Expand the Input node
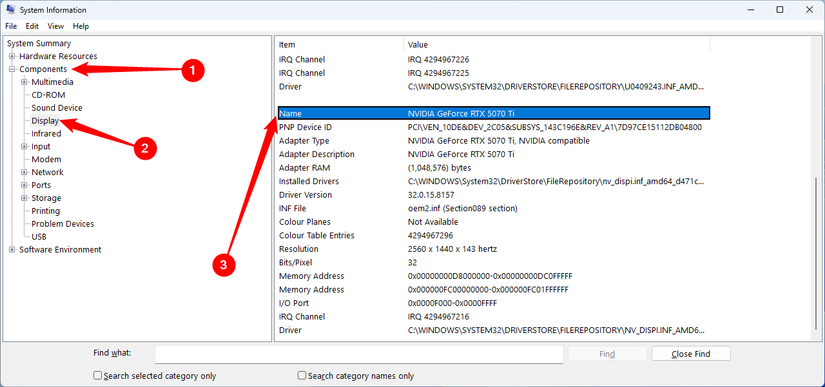This screenshot has height=387, width=825. [x=24, y=147]
